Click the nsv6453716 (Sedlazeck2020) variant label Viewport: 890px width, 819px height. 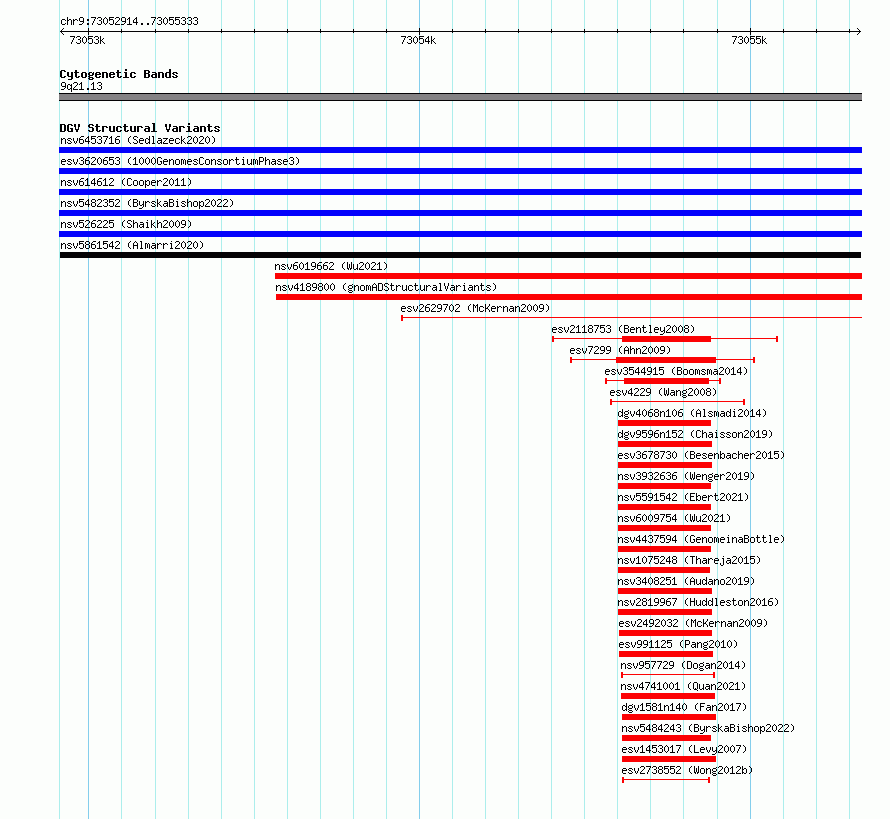138,140
